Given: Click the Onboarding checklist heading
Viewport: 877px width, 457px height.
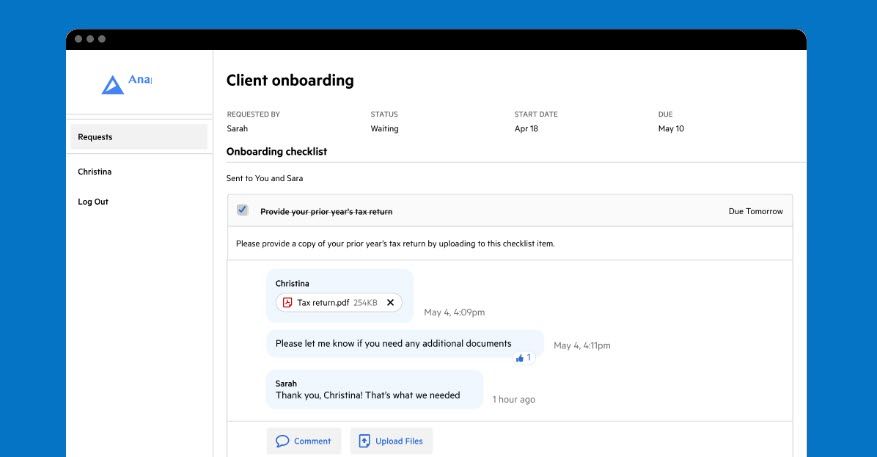Looking at the screenshot, I should point(276,152).
